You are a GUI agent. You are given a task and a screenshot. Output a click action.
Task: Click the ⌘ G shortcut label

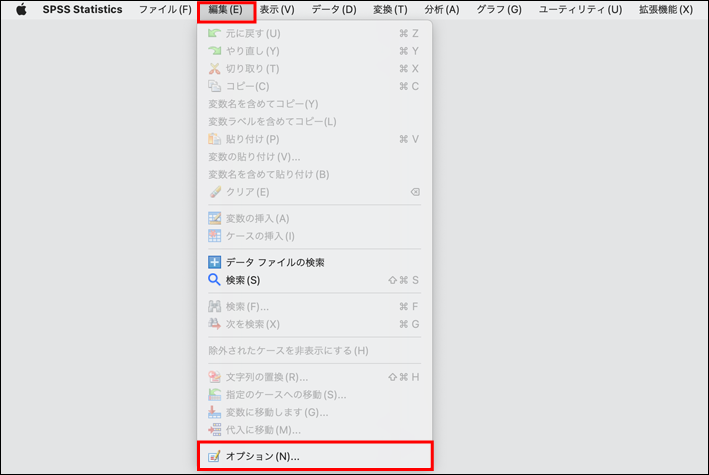pyautogui.click(x=409, y=324)
